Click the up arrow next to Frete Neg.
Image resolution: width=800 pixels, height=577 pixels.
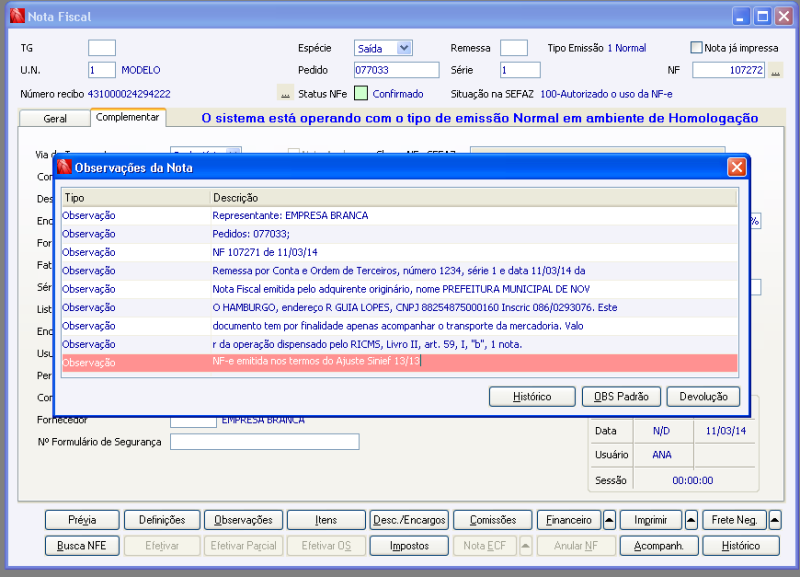[774, 520]
